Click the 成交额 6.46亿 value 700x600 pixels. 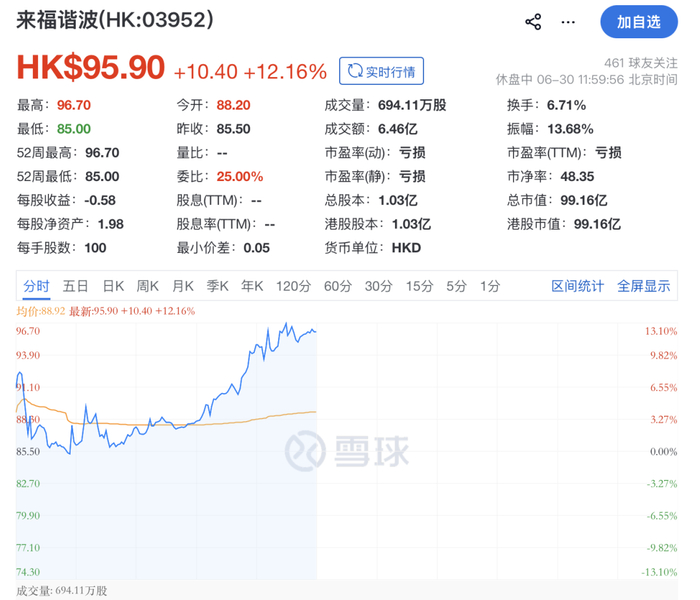coord(398,129)
